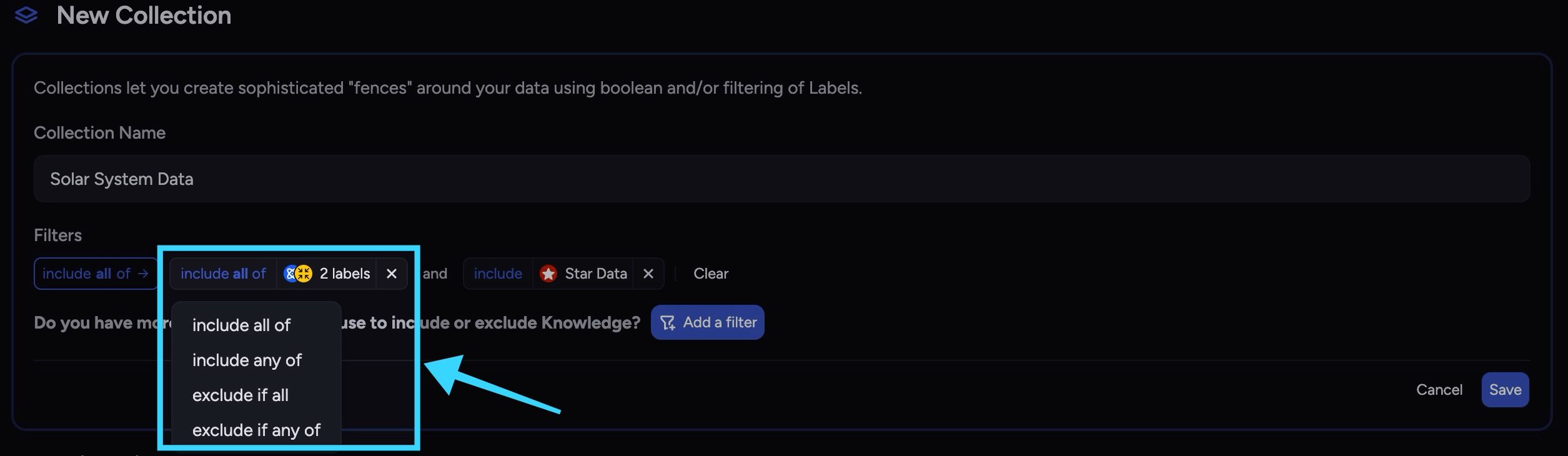This screenshot has width=1568, height=456.
Task: Choose the exclude if any of option
Action: [x=256, y=430]
